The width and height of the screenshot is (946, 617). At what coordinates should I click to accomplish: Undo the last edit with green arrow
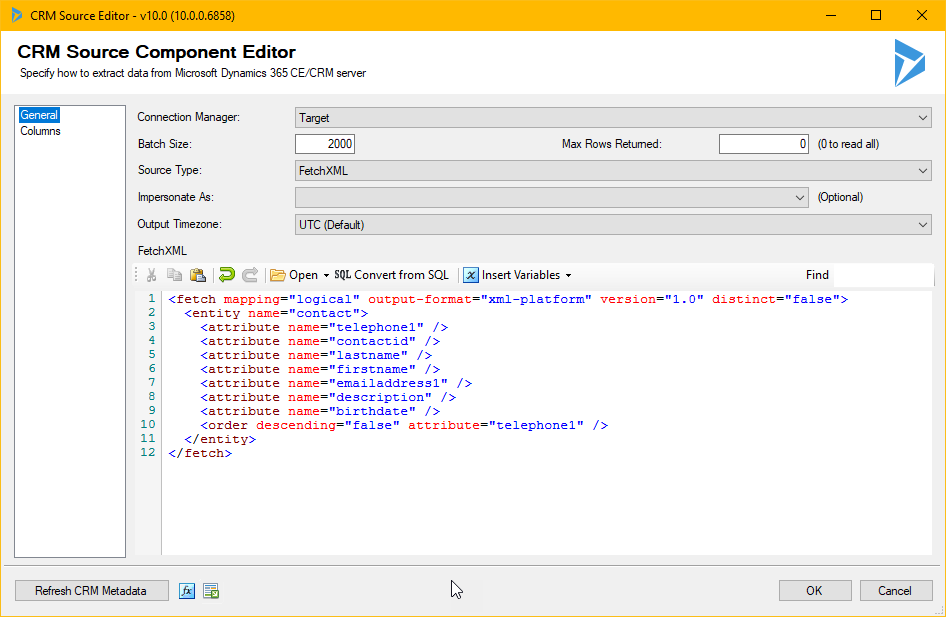227,275
